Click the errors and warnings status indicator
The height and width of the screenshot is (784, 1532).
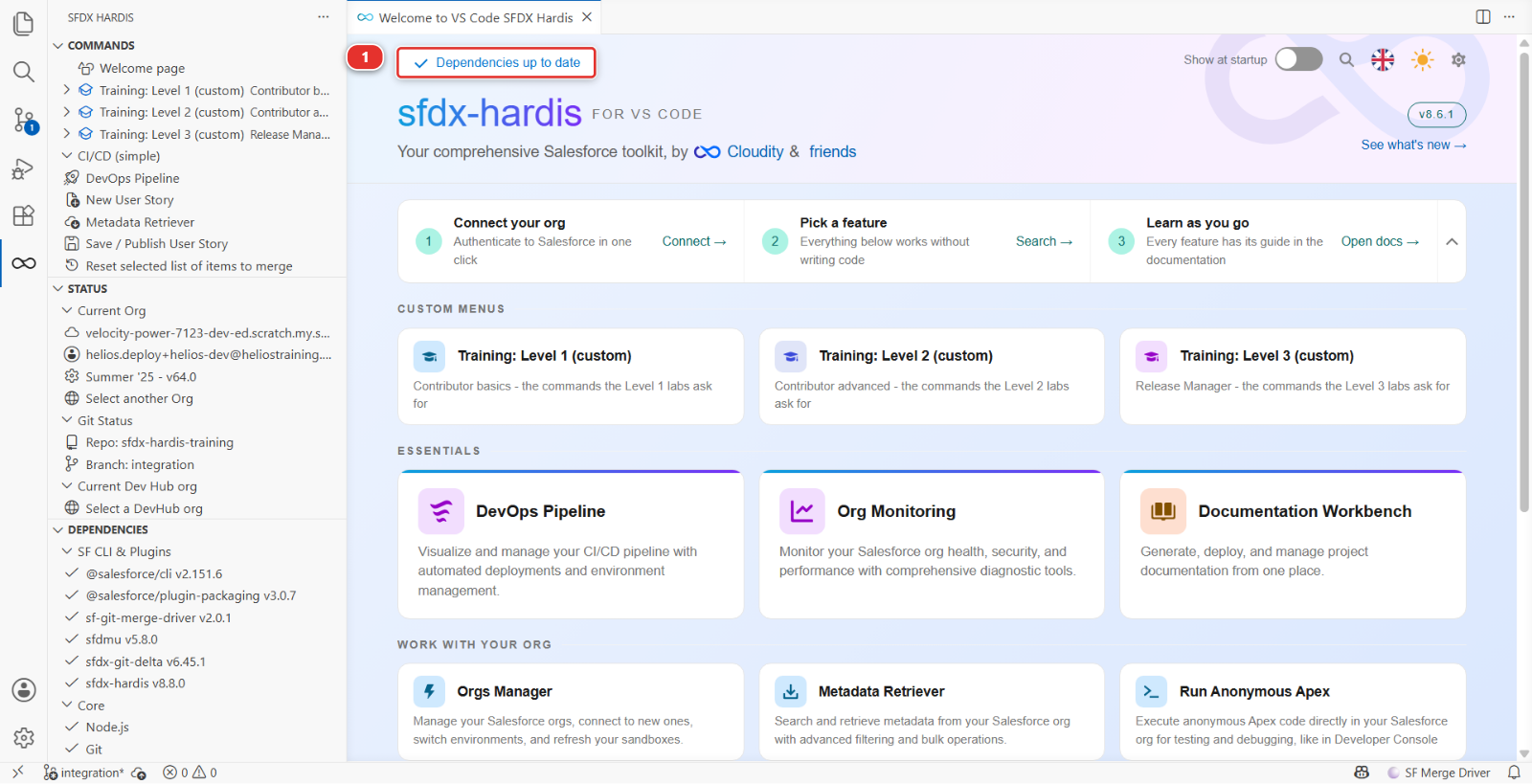pos(190,773)
